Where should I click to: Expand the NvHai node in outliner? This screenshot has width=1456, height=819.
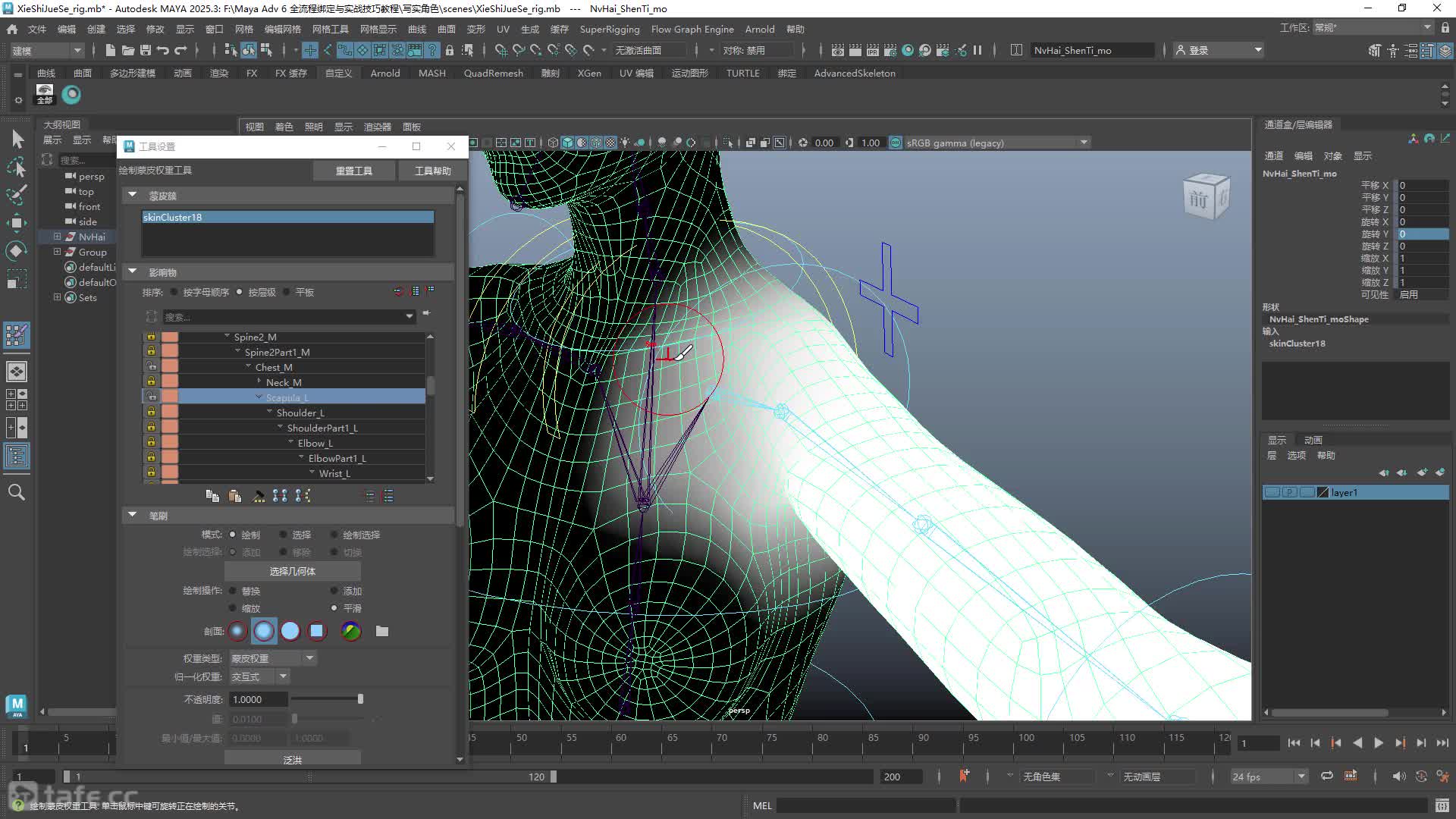click(x=57, y=237)
